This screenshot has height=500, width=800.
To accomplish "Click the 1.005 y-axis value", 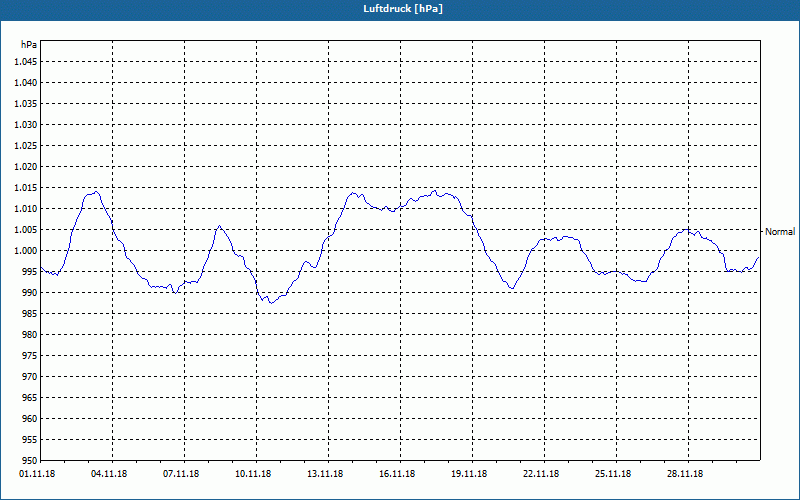I will click(26, 230).
